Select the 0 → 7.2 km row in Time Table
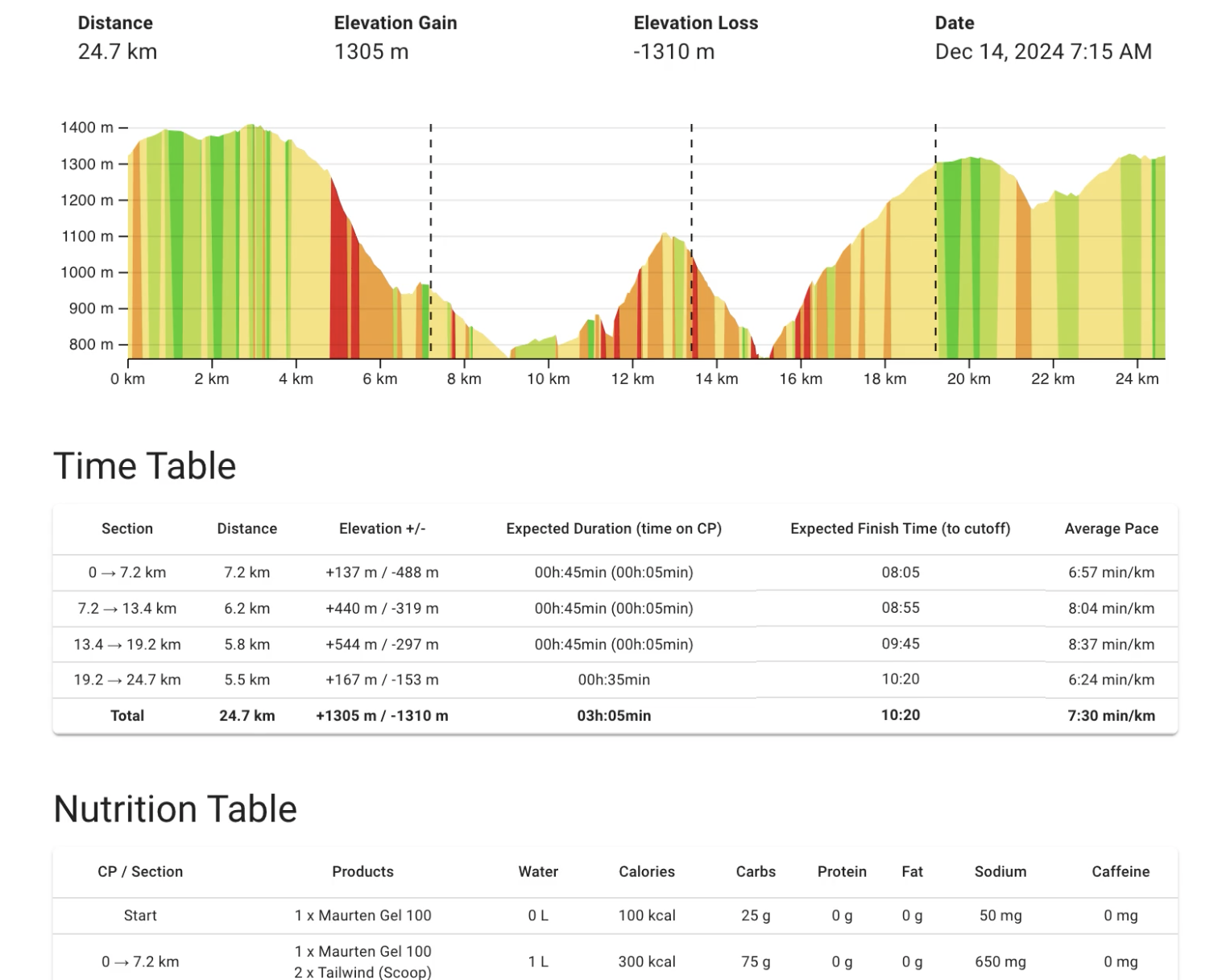This screenshot has width=1226, height=980. click(x=127, y=573)
